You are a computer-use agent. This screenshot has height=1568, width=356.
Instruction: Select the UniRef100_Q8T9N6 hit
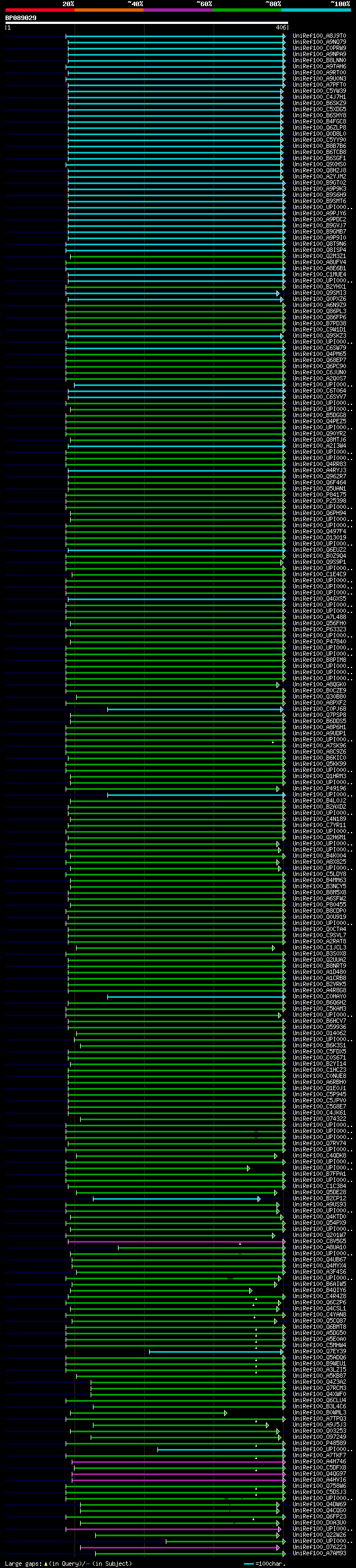point(319,244)
